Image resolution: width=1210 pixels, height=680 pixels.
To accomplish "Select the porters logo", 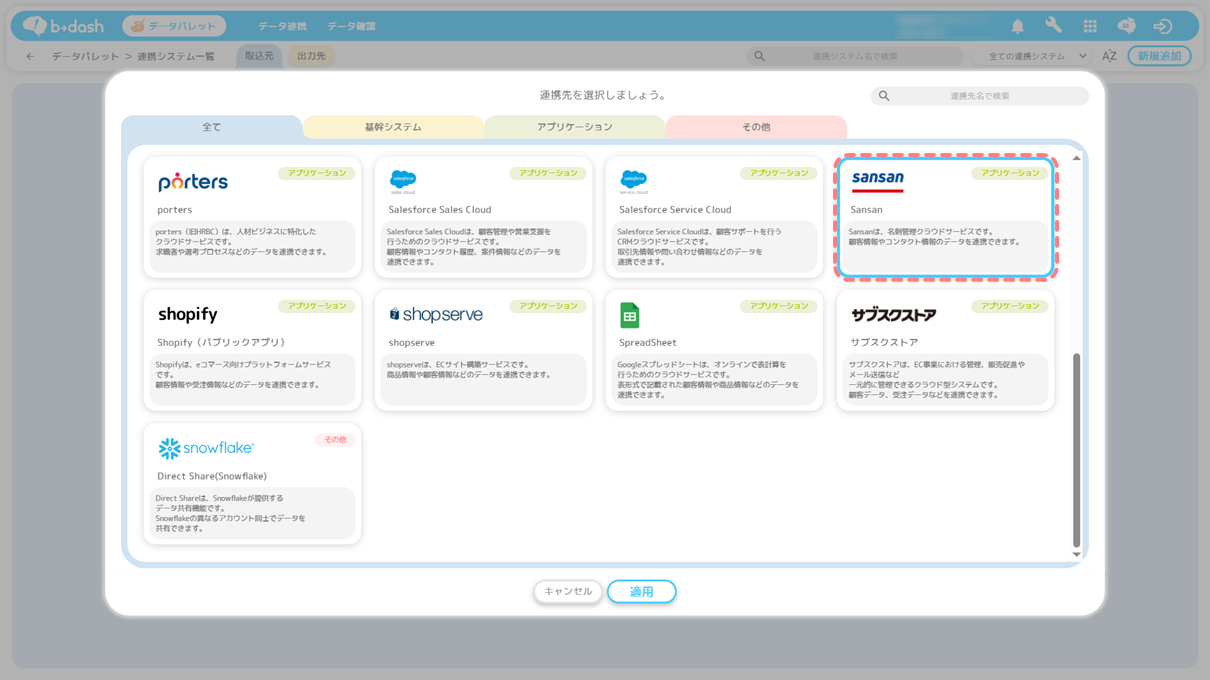I will click(x=193, y=182).
